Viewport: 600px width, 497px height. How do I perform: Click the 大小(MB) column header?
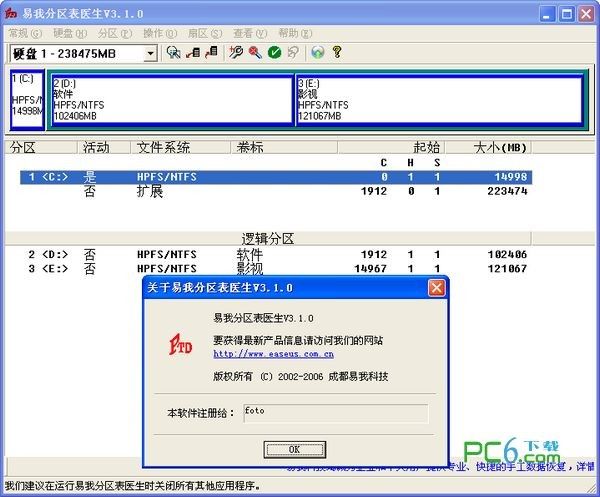(488, 147)
